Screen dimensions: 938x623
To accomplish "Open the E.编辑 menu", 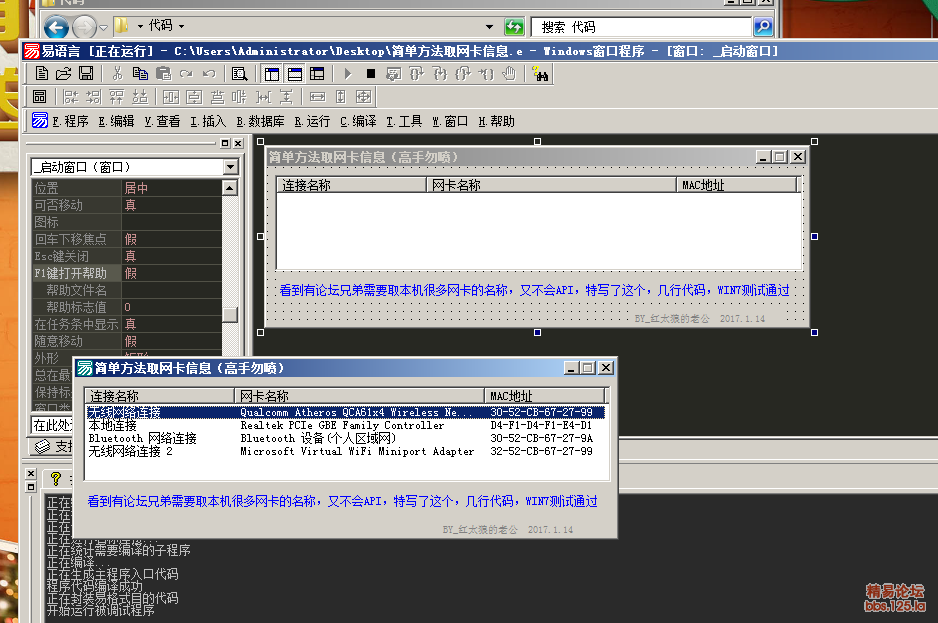I will pyautogui.click(x=116, y=121).
